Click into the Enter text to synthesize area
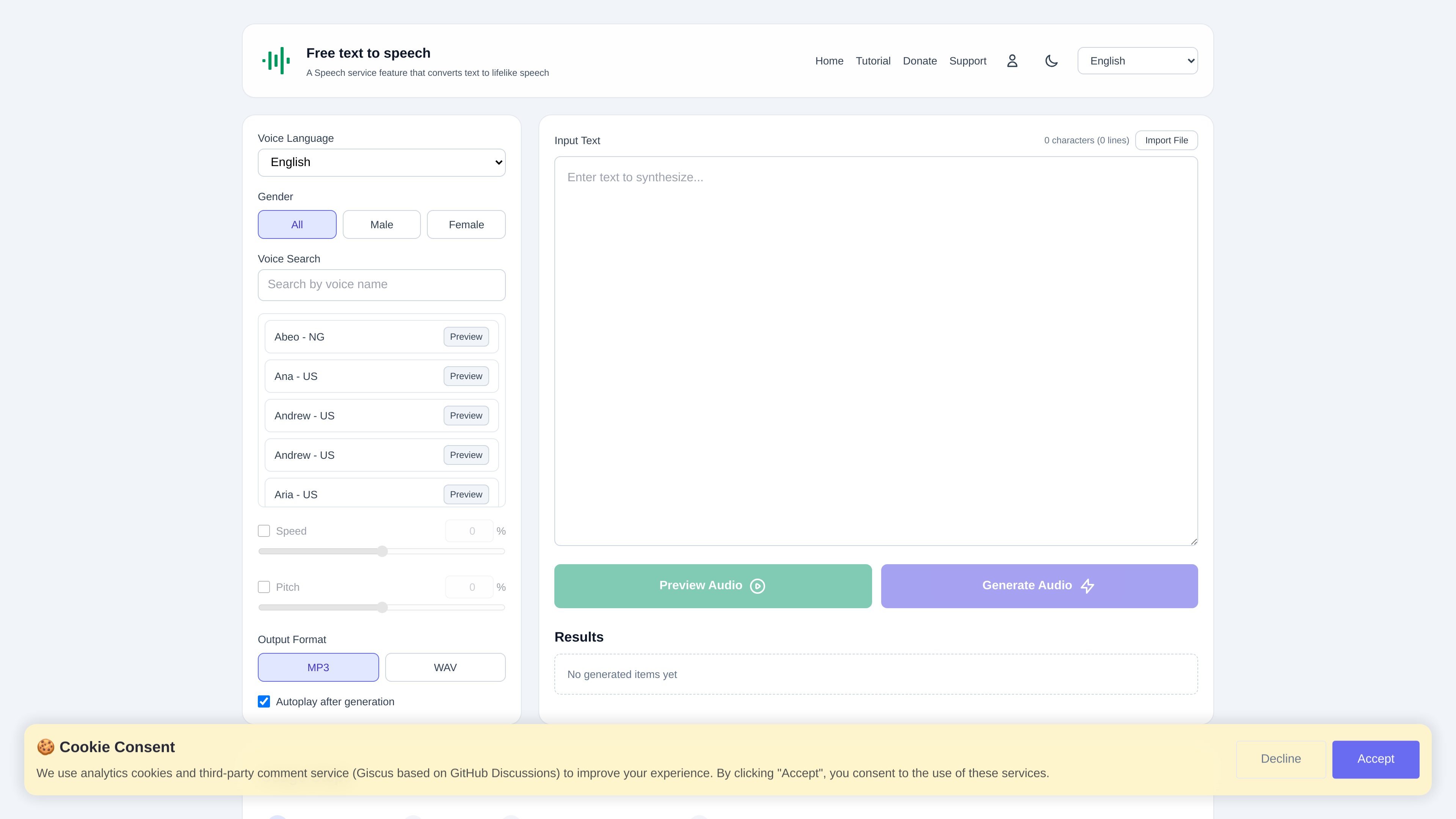 coord(875,351)
